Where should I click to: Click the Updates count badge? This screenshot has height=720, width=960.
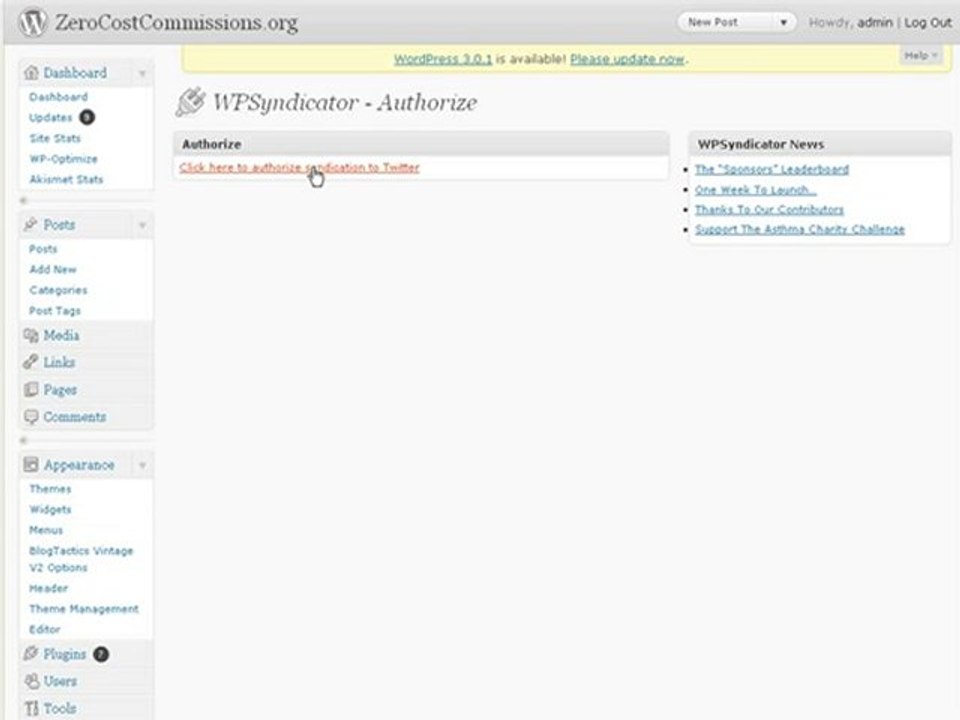87,117
